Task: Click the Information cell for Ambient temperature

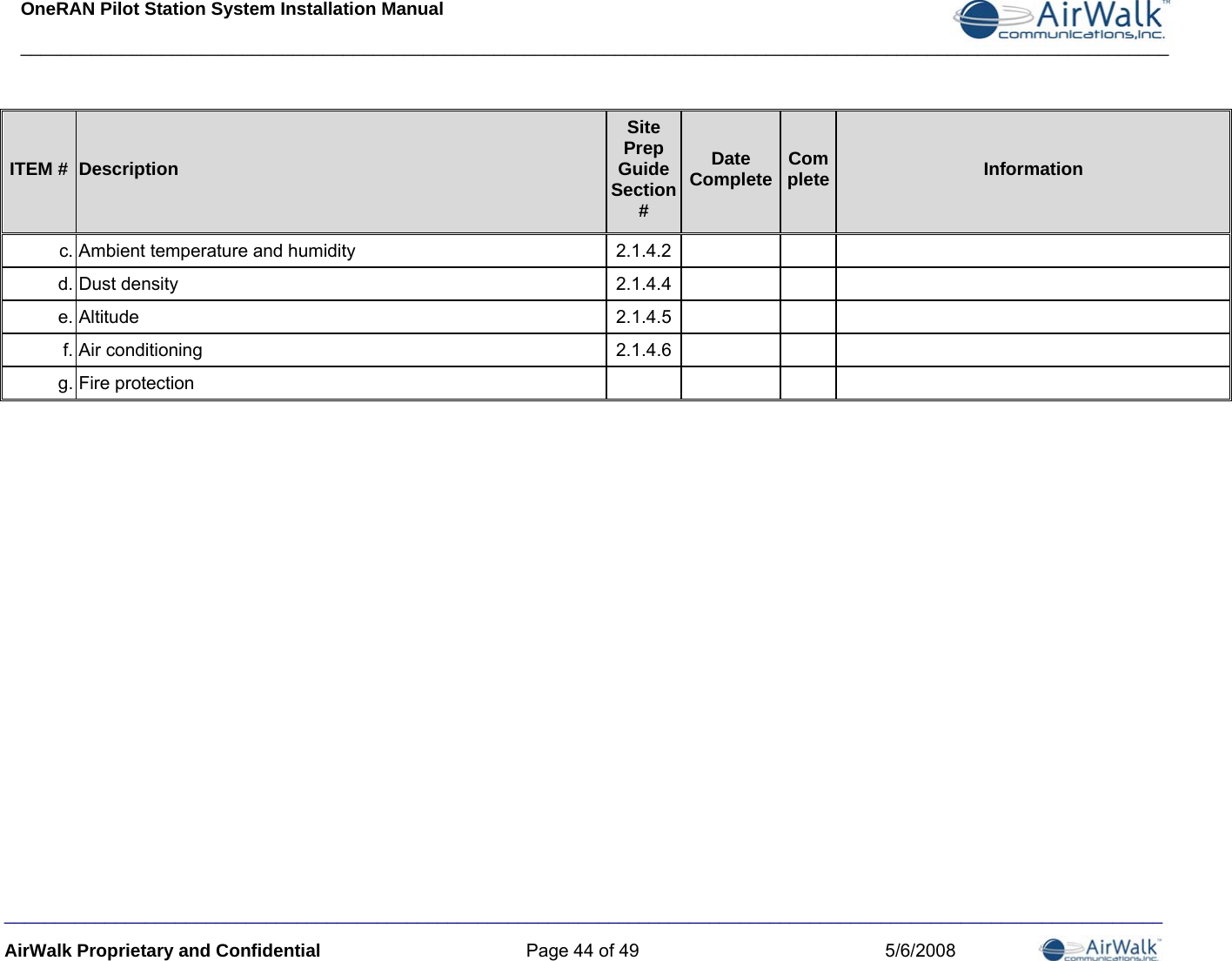Action: [x=1033, y=251]
